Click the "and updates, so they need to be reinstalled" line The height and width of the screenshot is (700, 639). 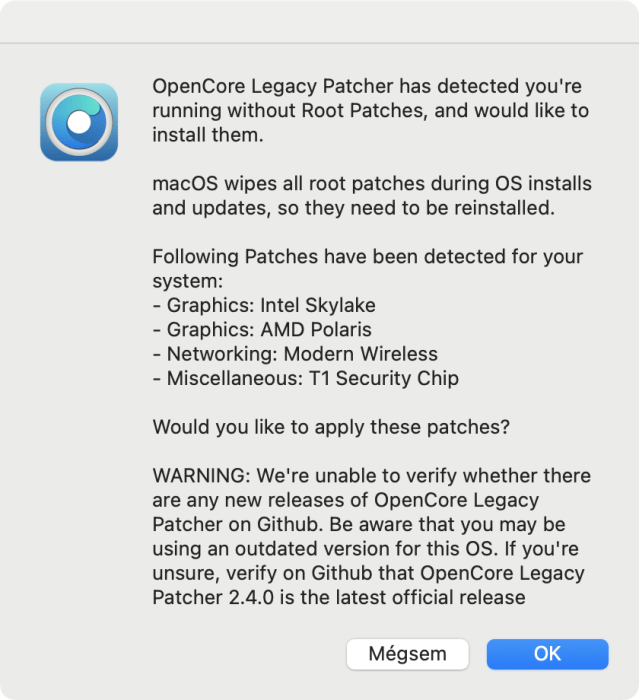pyautogui.click(x=354, y=208)
